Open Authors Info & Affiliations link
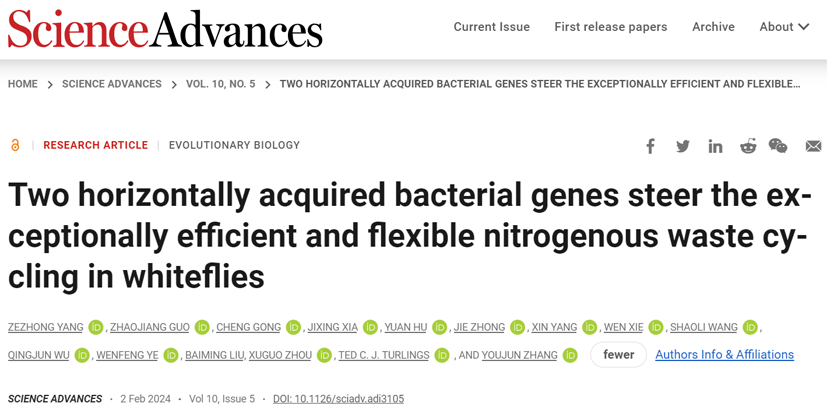Screen dimensions: 827x410 (724, 355)
